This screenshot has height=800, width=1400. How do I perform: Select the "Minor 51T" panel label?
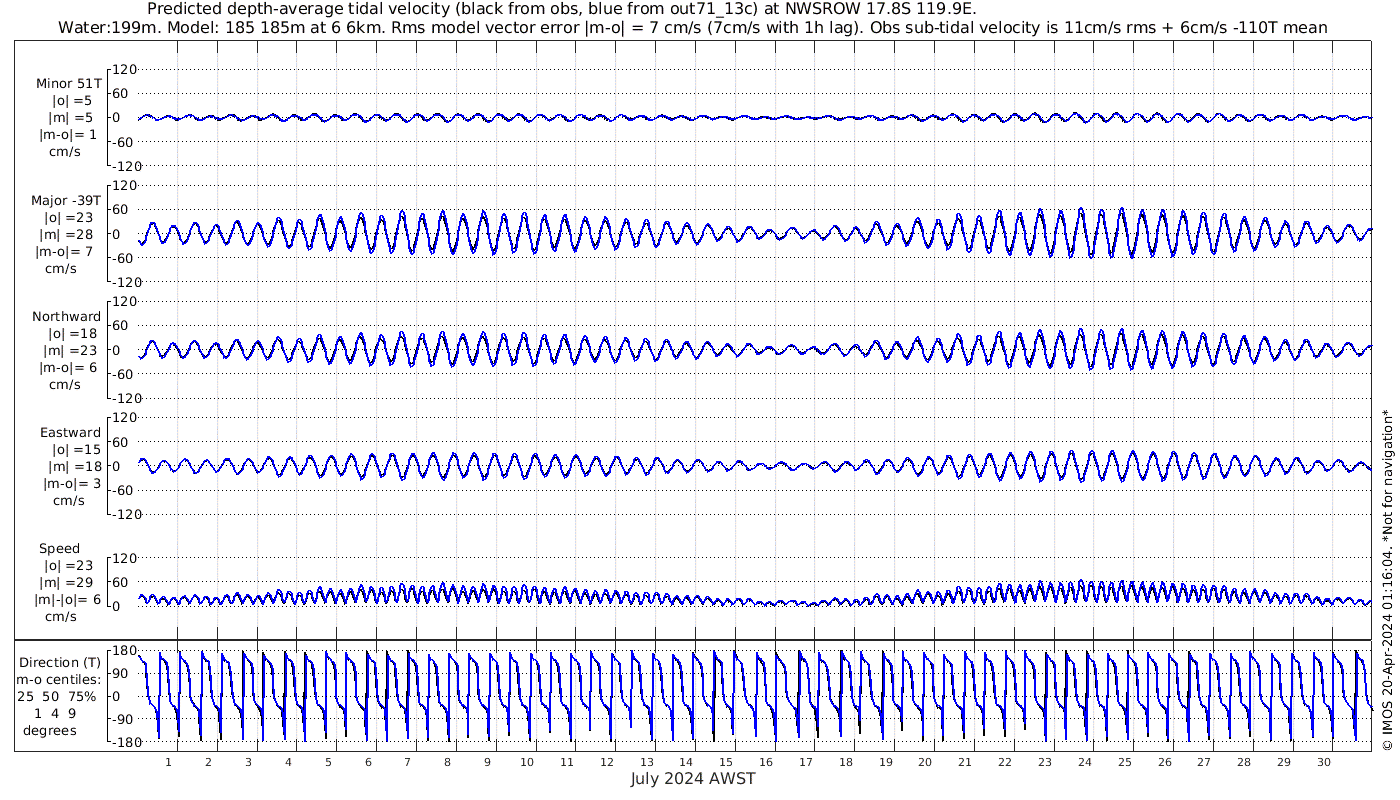pyautogui.click(x=69, y=84)
